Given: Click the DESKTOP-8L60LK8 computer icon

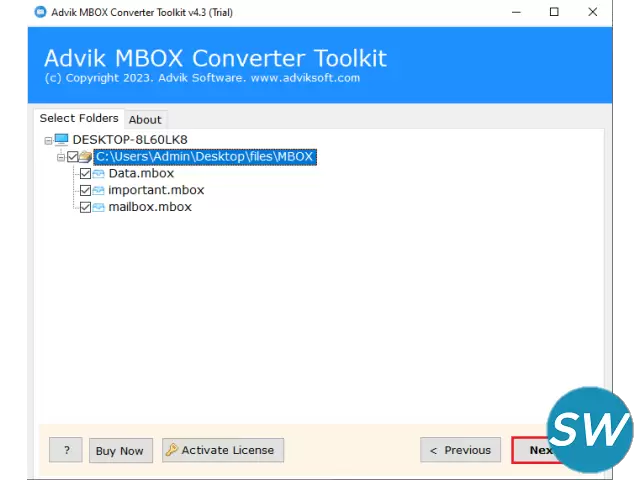Looking at the screenshot, I should (61, 140).
